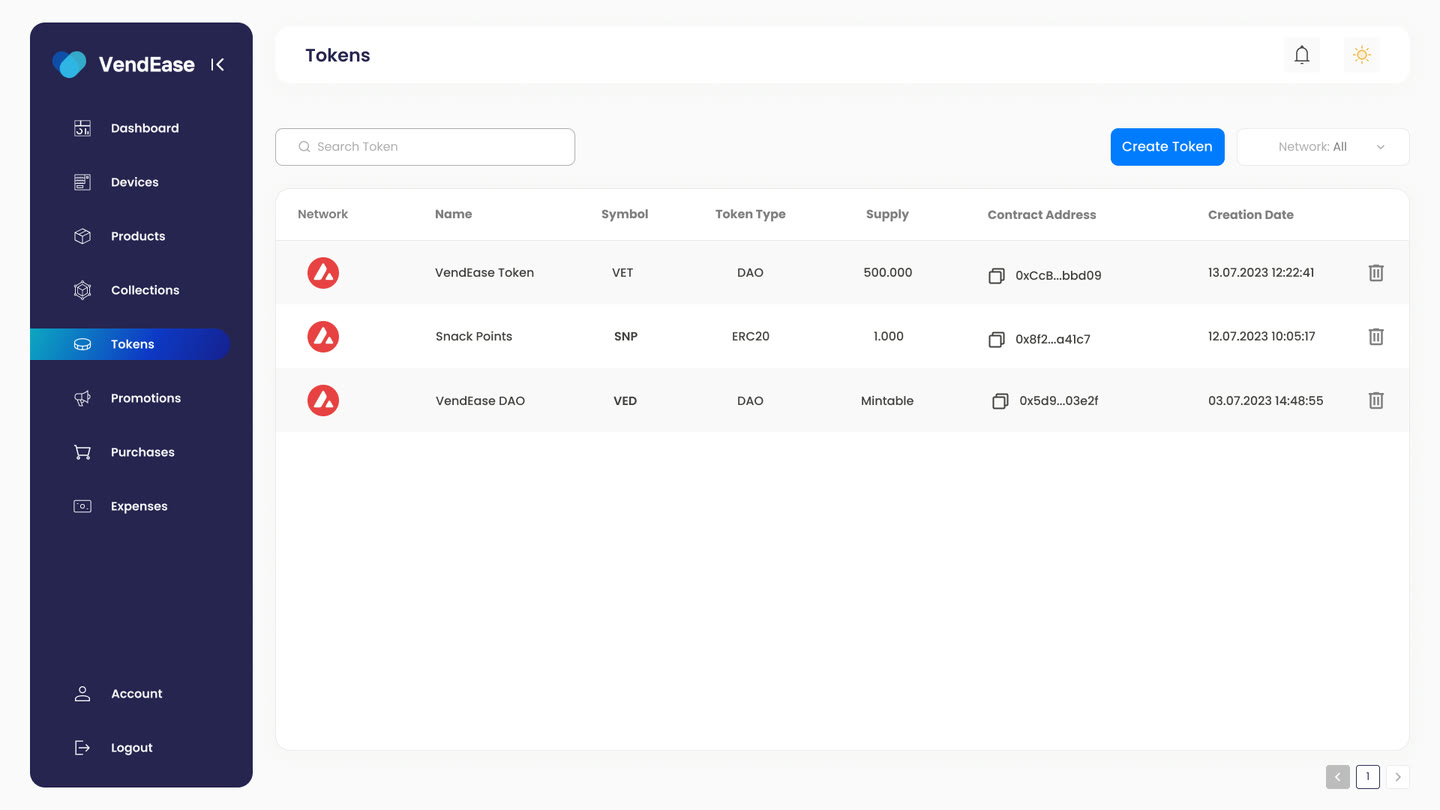Toggle light theme sun icon

pyautogui.click(x=1362, y=55)
